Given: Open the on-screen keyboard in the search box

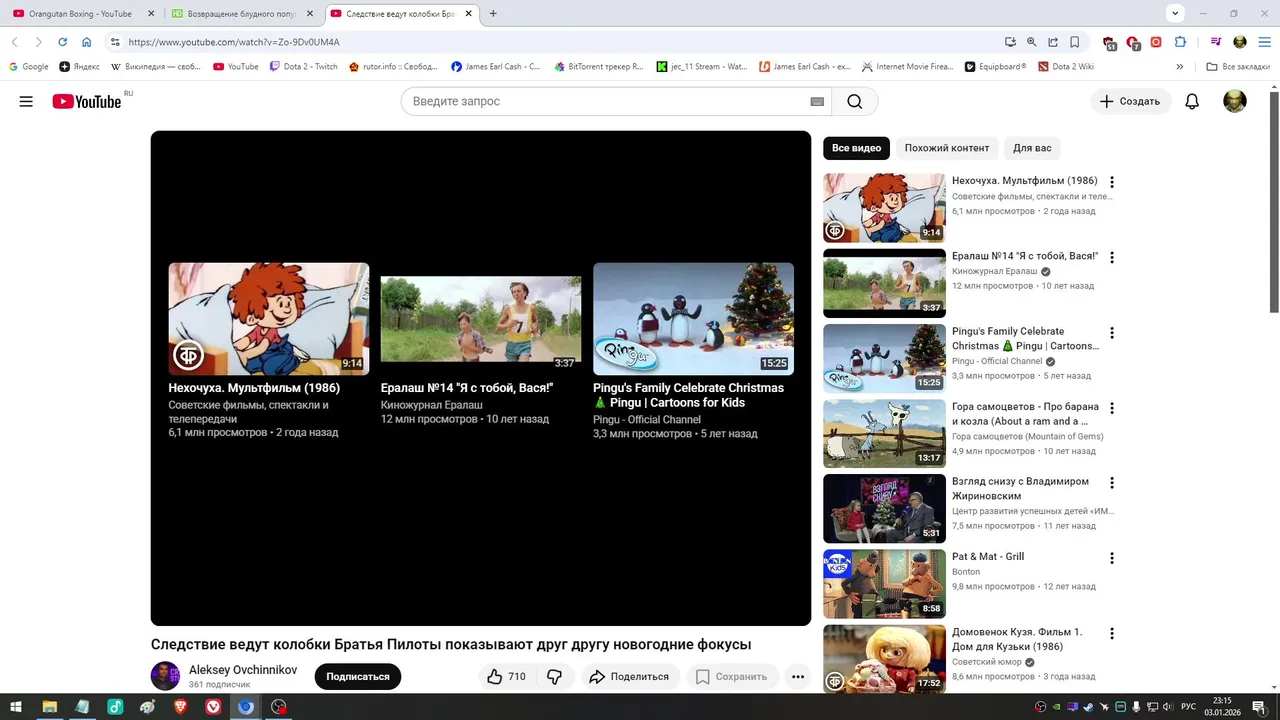Looking at the screenshot, I should [x=817, y=101].
